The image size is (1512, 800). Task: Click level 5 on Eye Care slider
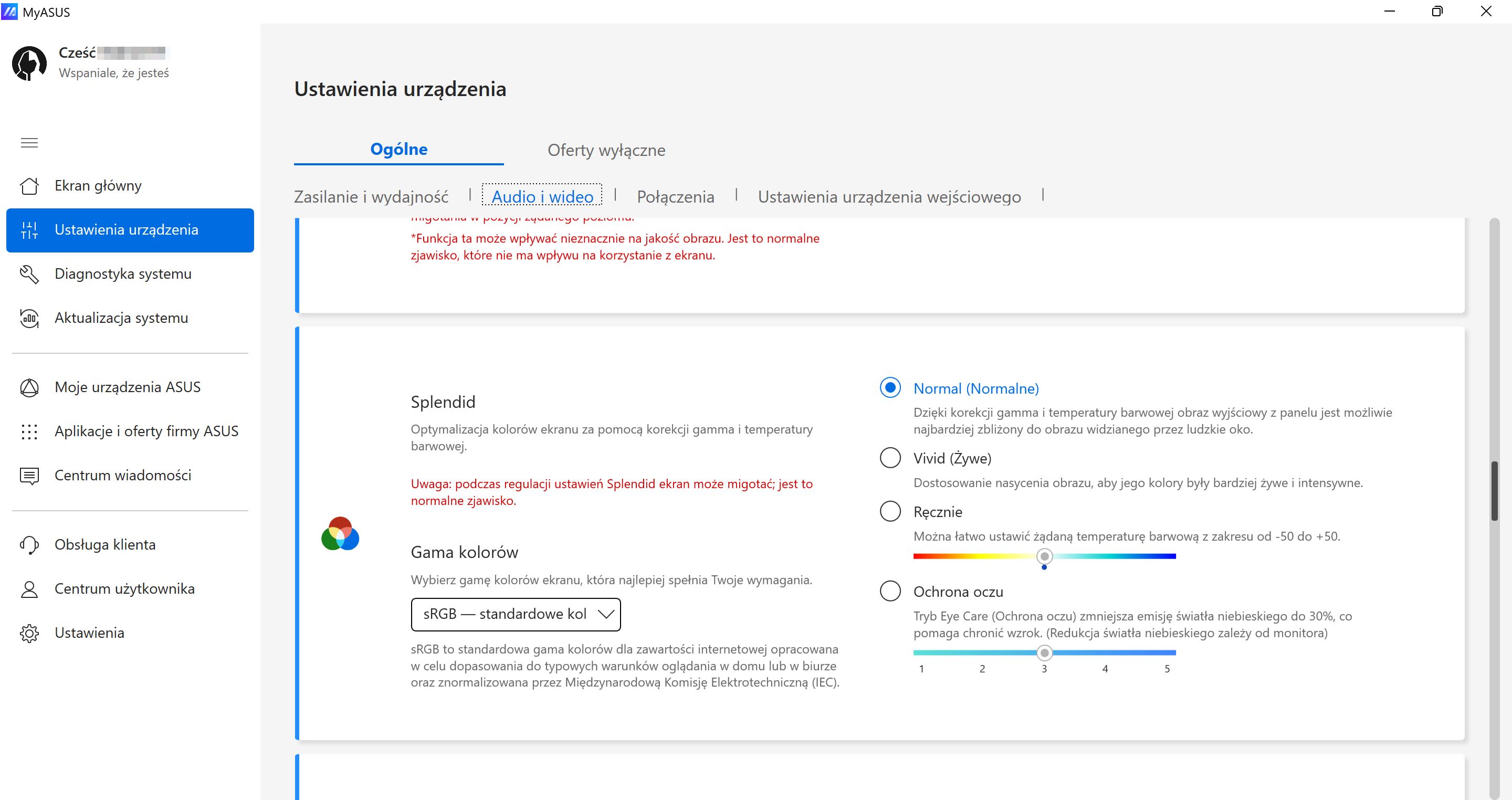[x=1167, y=669]
